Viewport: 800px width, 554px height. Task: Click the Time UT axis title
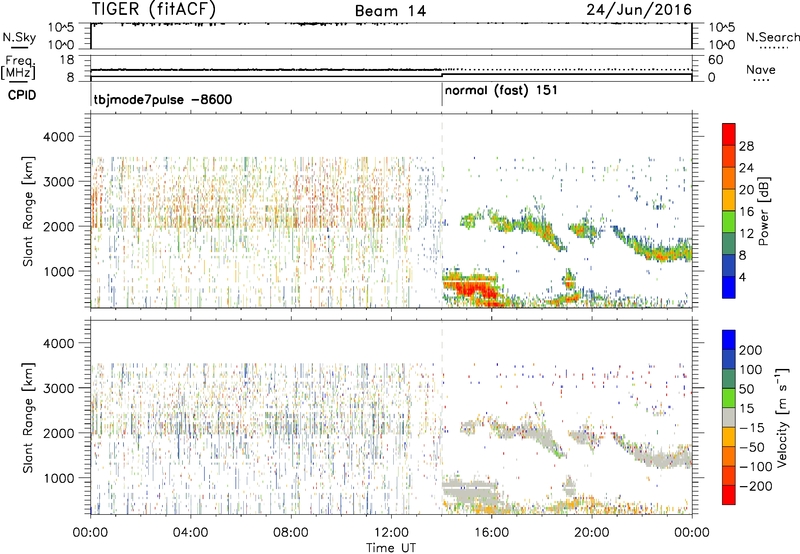pyautogui.click(x=391, y=548)
